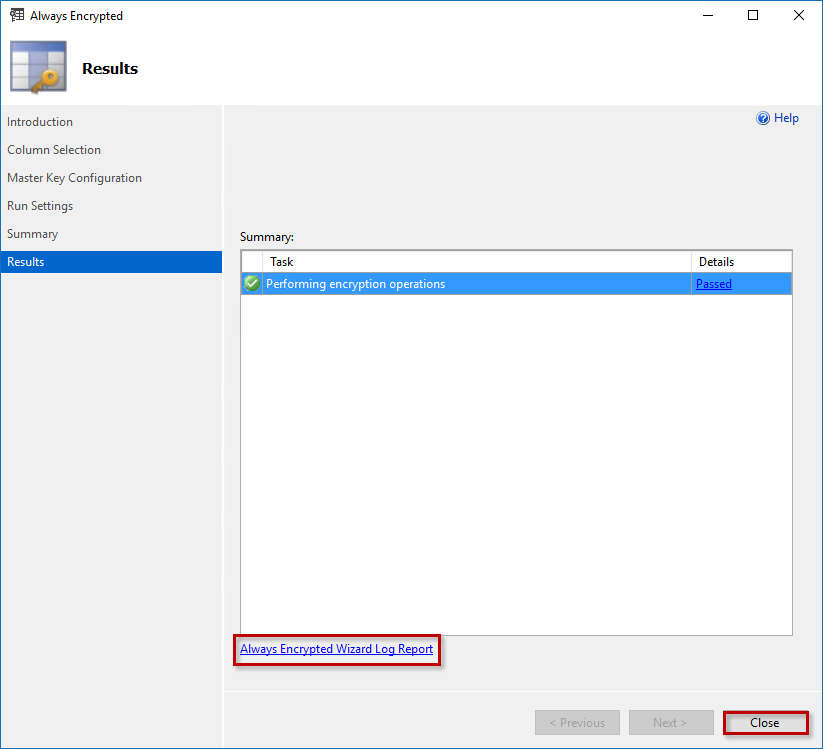Viewport: 823px width, 749px height.
Task: Select the Summary step in sidebar
Action: point(33,234)
